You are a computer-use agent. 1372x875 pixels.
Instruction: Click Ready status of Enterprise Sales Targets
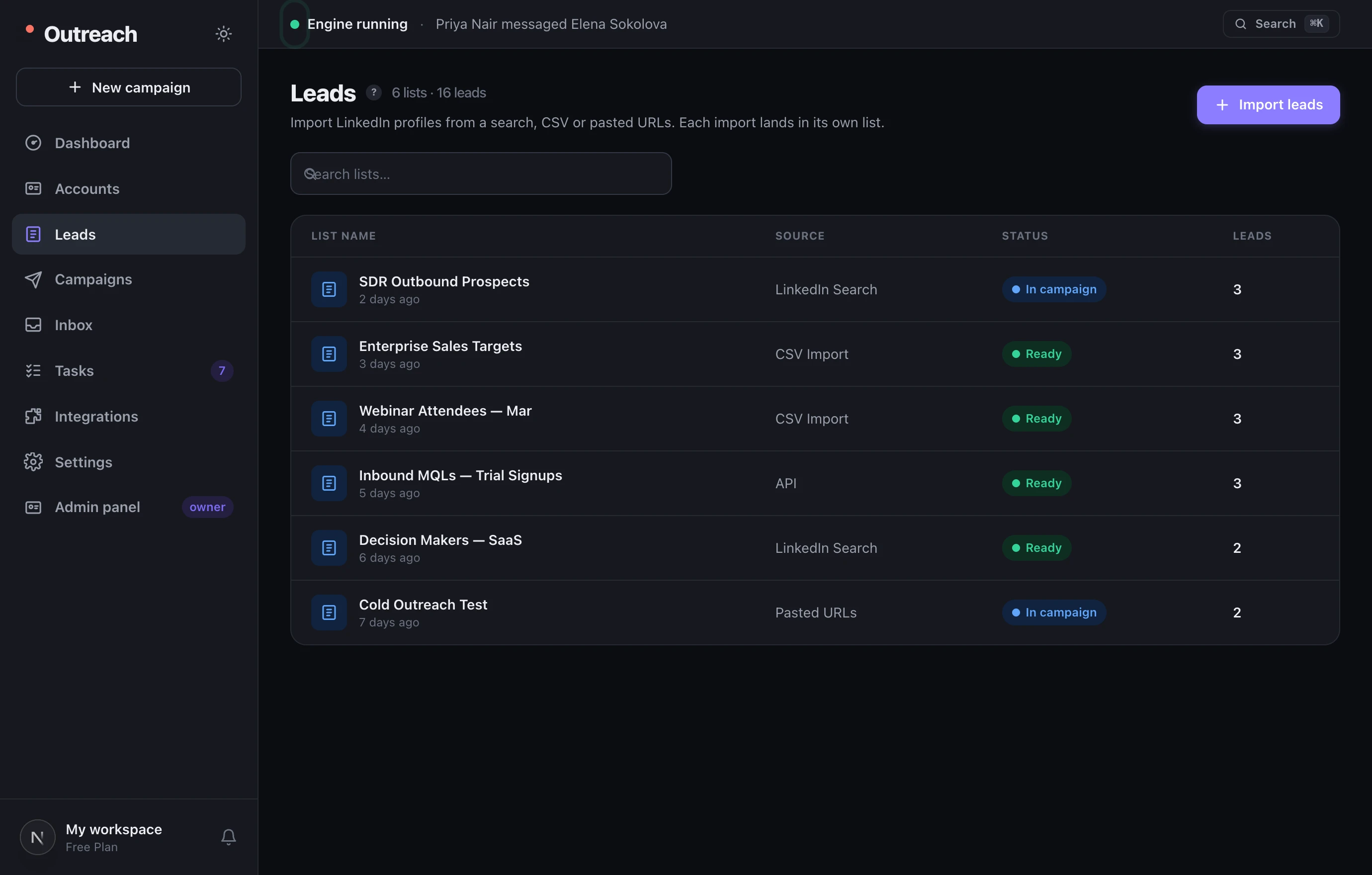pos(1036,354)
